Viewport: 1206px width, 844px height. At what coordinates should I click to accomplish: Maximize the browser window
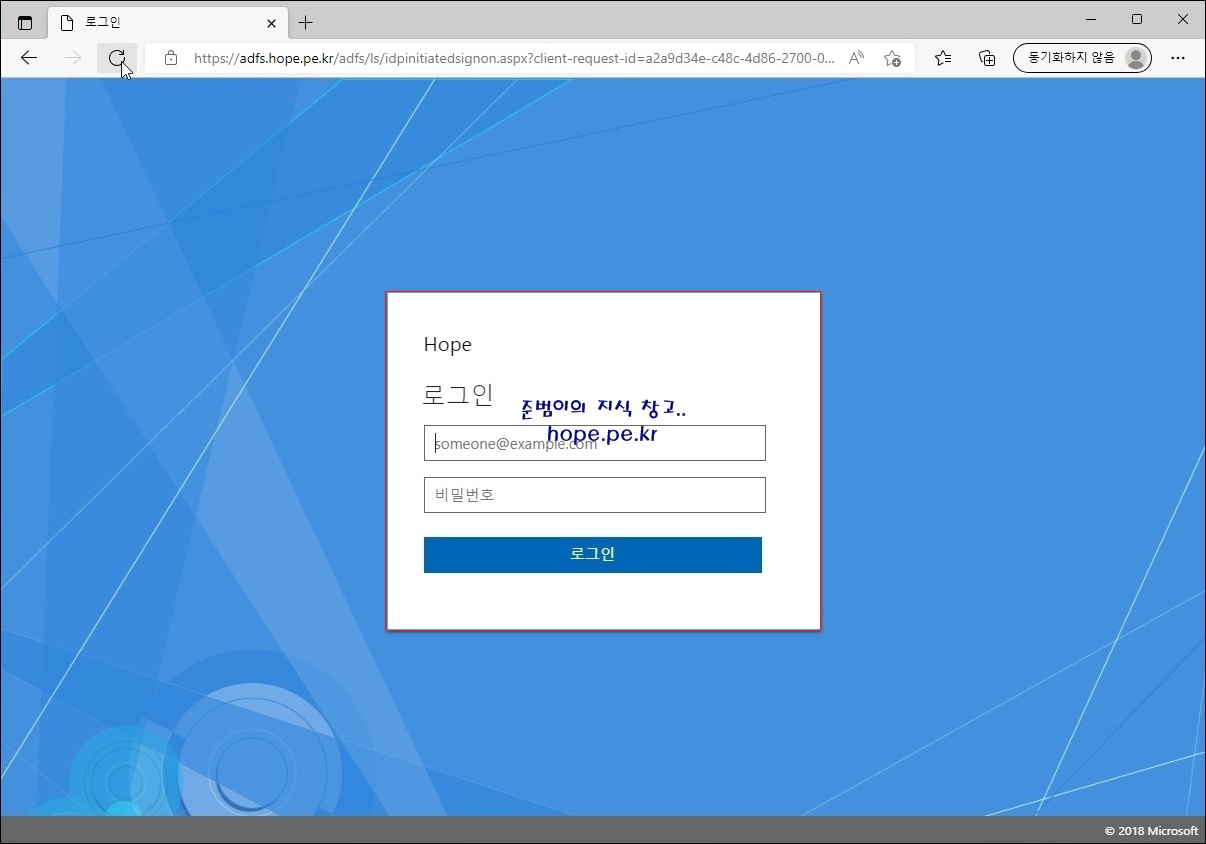pos(1137,19)
